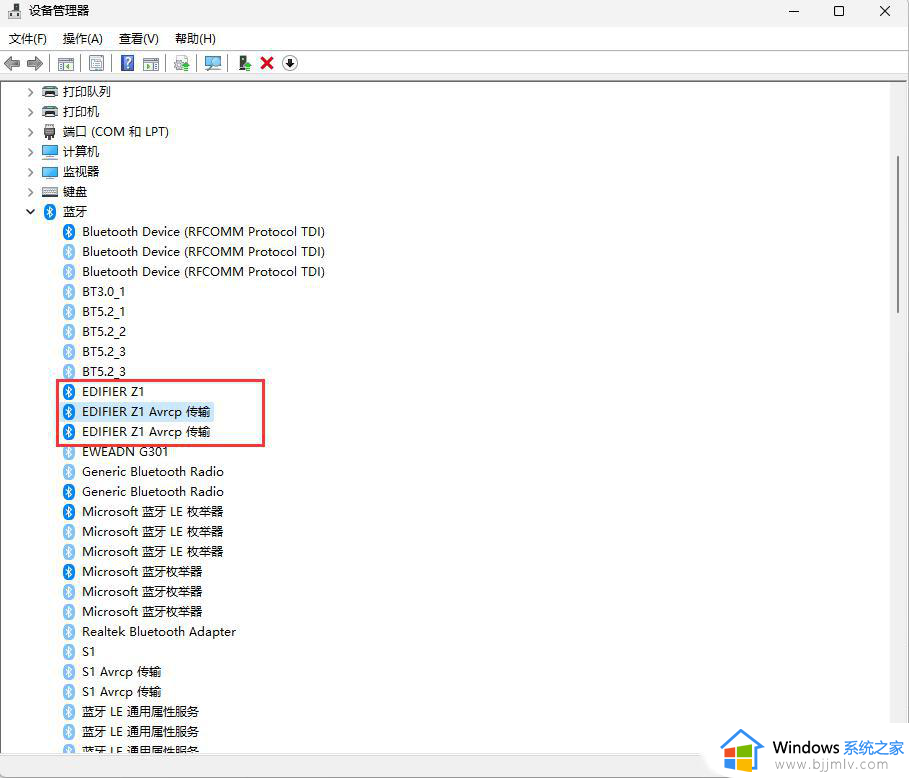Toggle the show/hide console tree icon

pyautogui.click(x=66, y=63)
